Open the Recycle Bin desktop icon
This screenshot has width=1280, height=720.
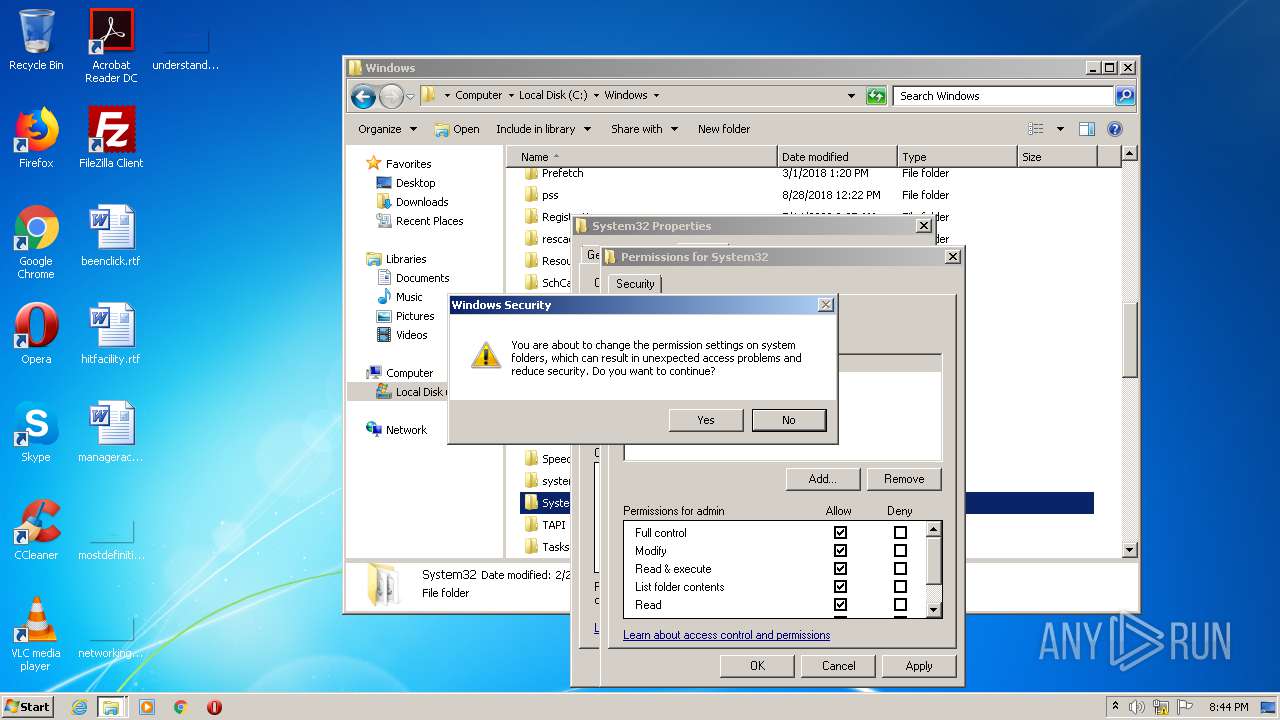pyautogui.click(x=36, y=40)
